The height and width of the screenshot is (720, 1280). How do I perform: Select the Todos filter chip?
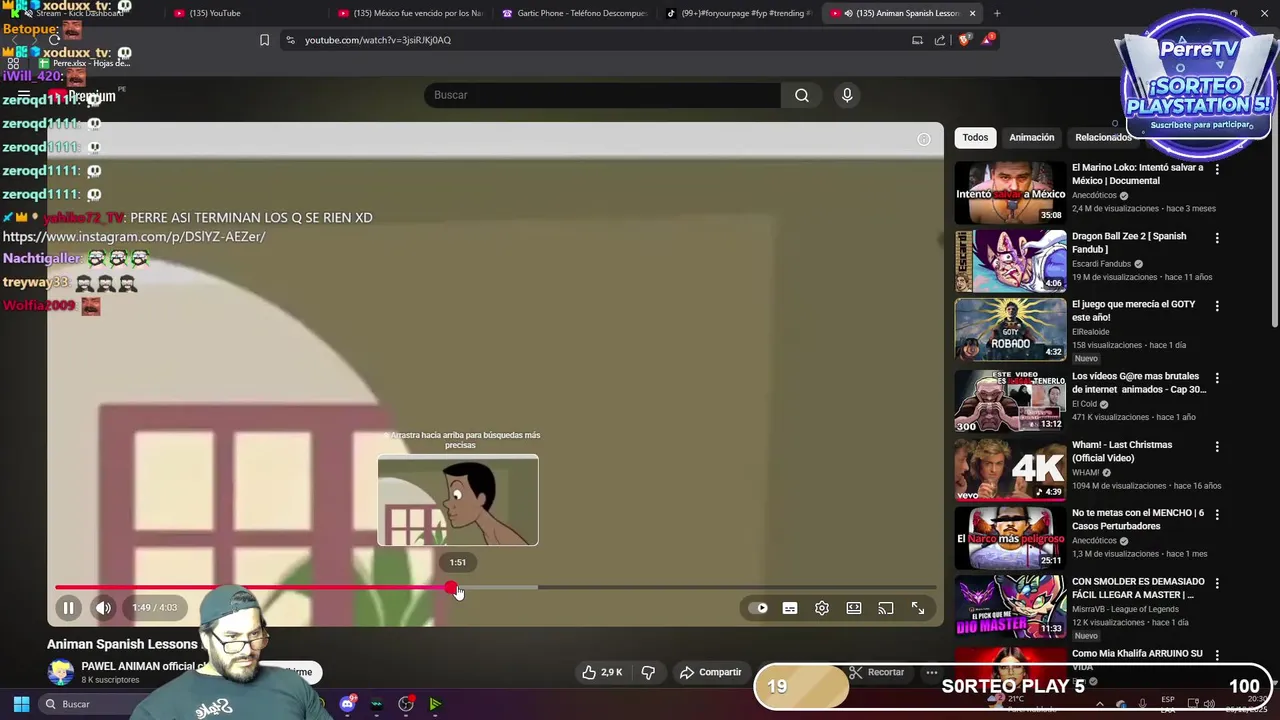tap(975, 138)
